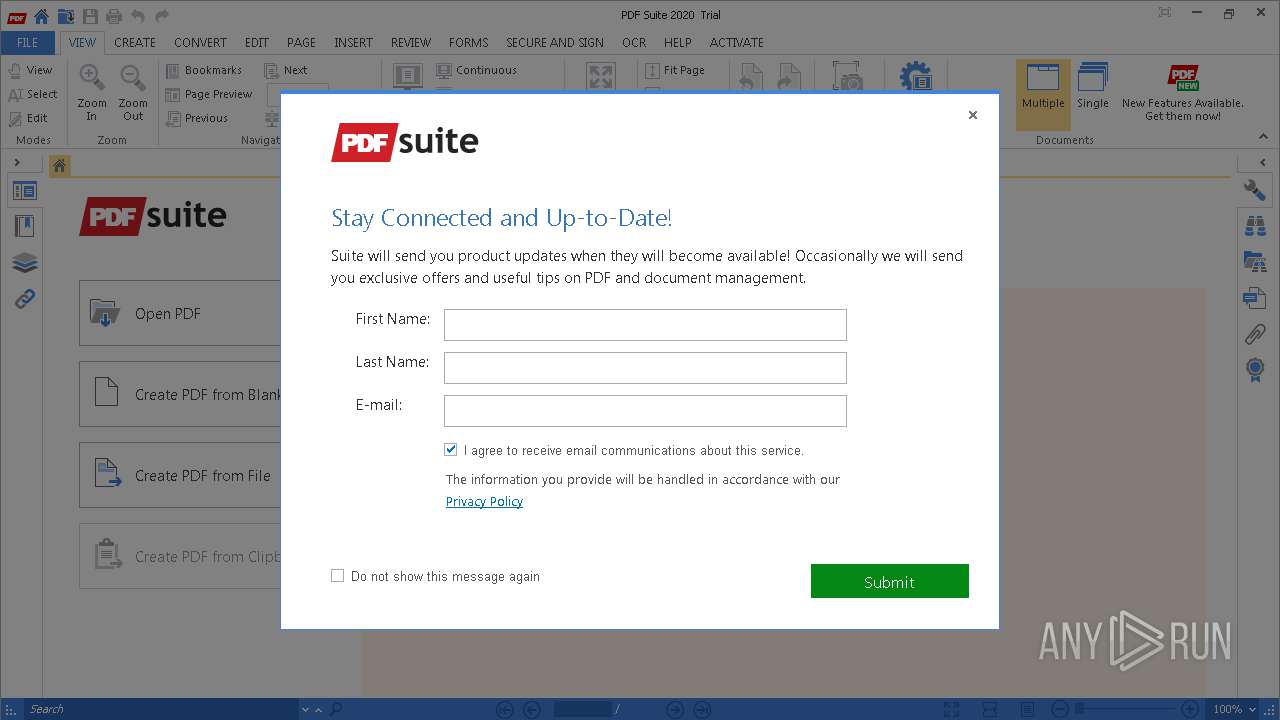The width and height of the screenshot is (1280, 720).
Task: Click the Home icon in quick access toolbar
Action: (41, 15)
